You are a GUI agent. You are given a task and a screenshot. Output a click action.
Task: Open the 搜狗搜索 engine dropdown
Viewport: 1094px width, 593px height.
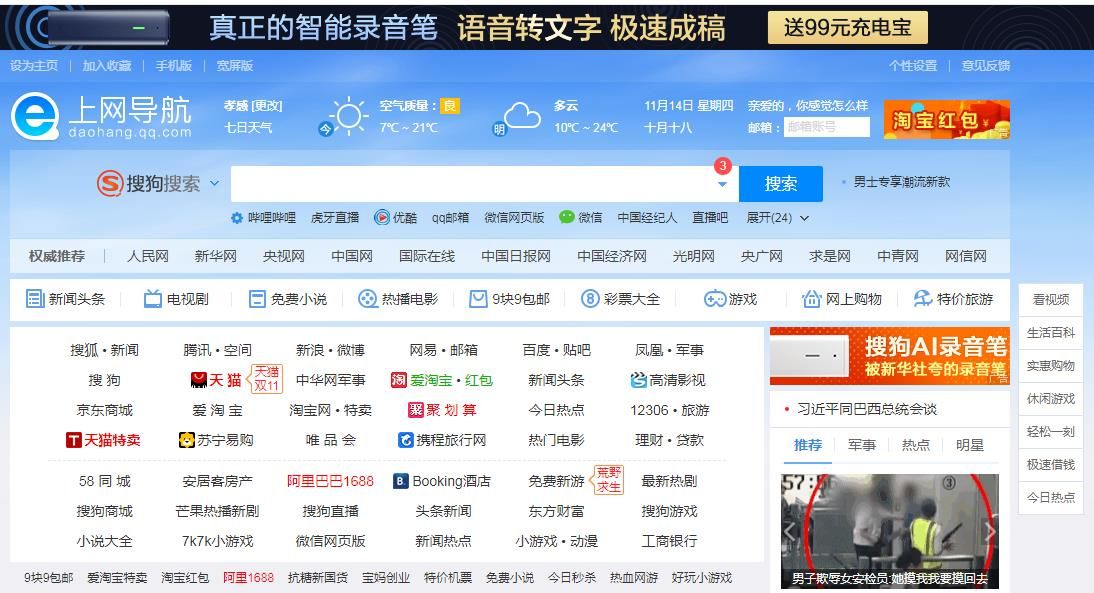pyautogui.click(x=213, y=184)
